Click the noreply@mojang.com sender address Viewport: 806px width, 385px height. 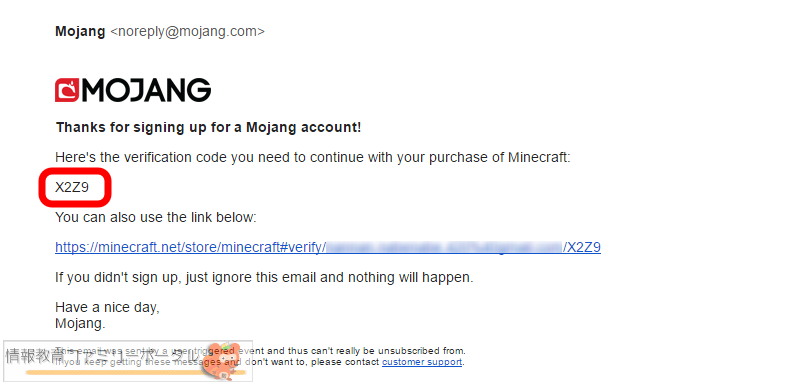click(x=188, y=32)
